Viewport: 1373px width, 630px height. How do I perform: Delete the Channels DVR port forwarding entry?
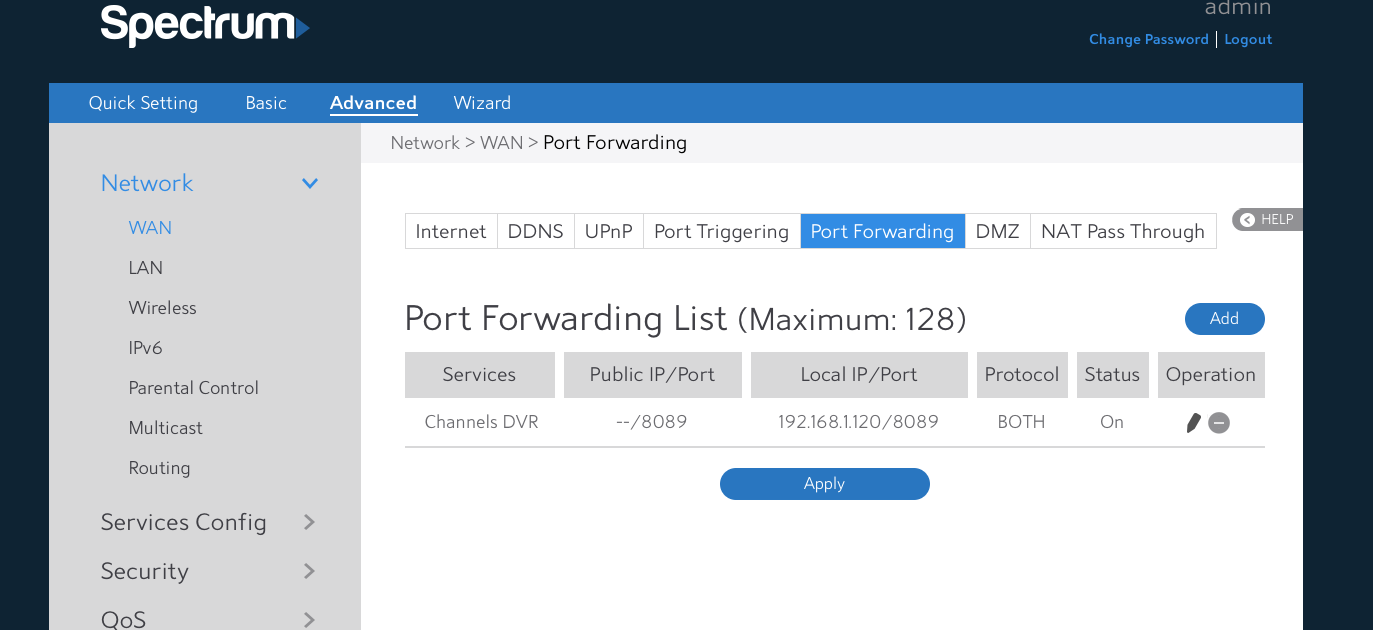(x=1219, y=423)
